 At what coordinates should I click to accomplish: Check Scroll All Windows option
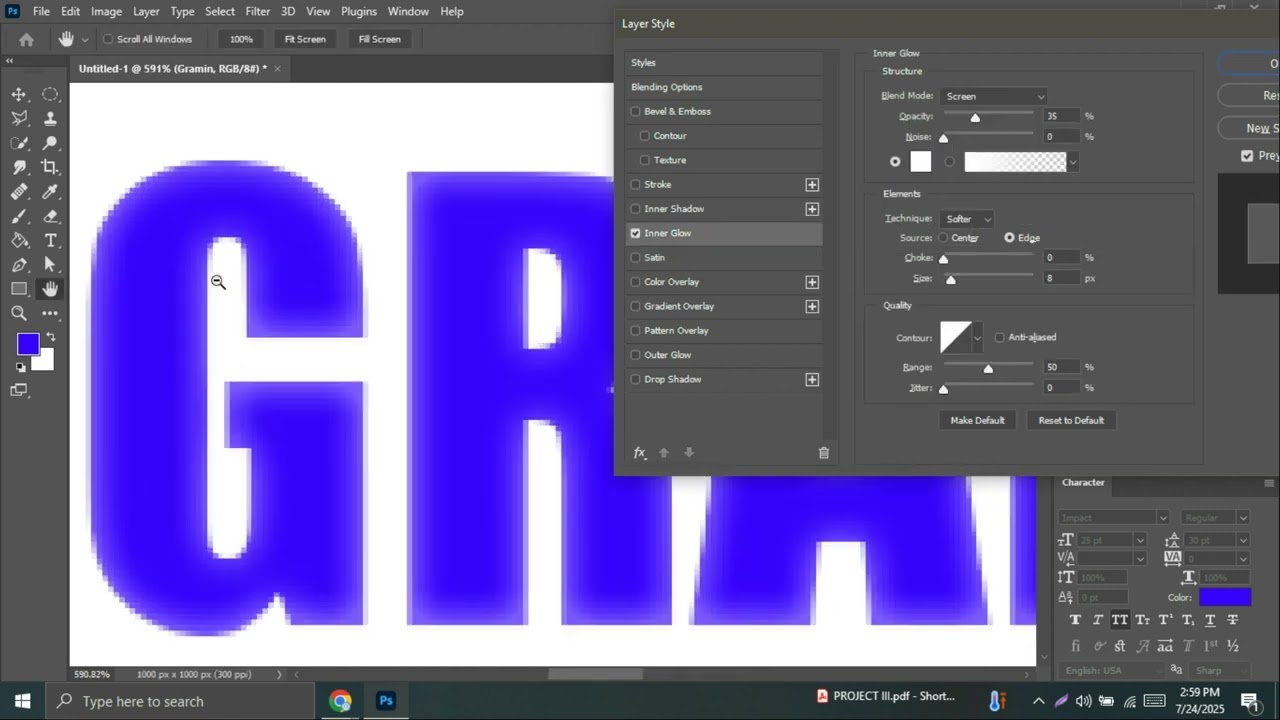[108, 39]
